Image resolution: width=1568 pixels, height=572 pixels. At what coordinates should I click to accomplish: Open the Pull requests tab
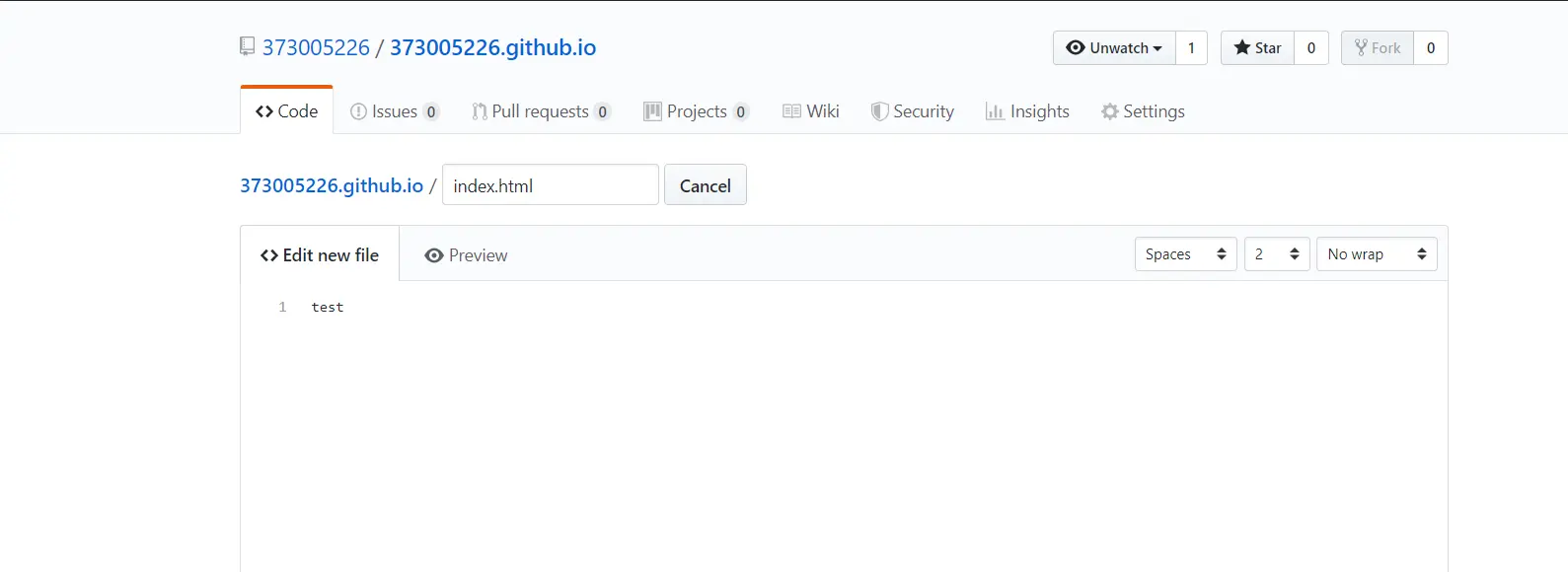point(540,111)
